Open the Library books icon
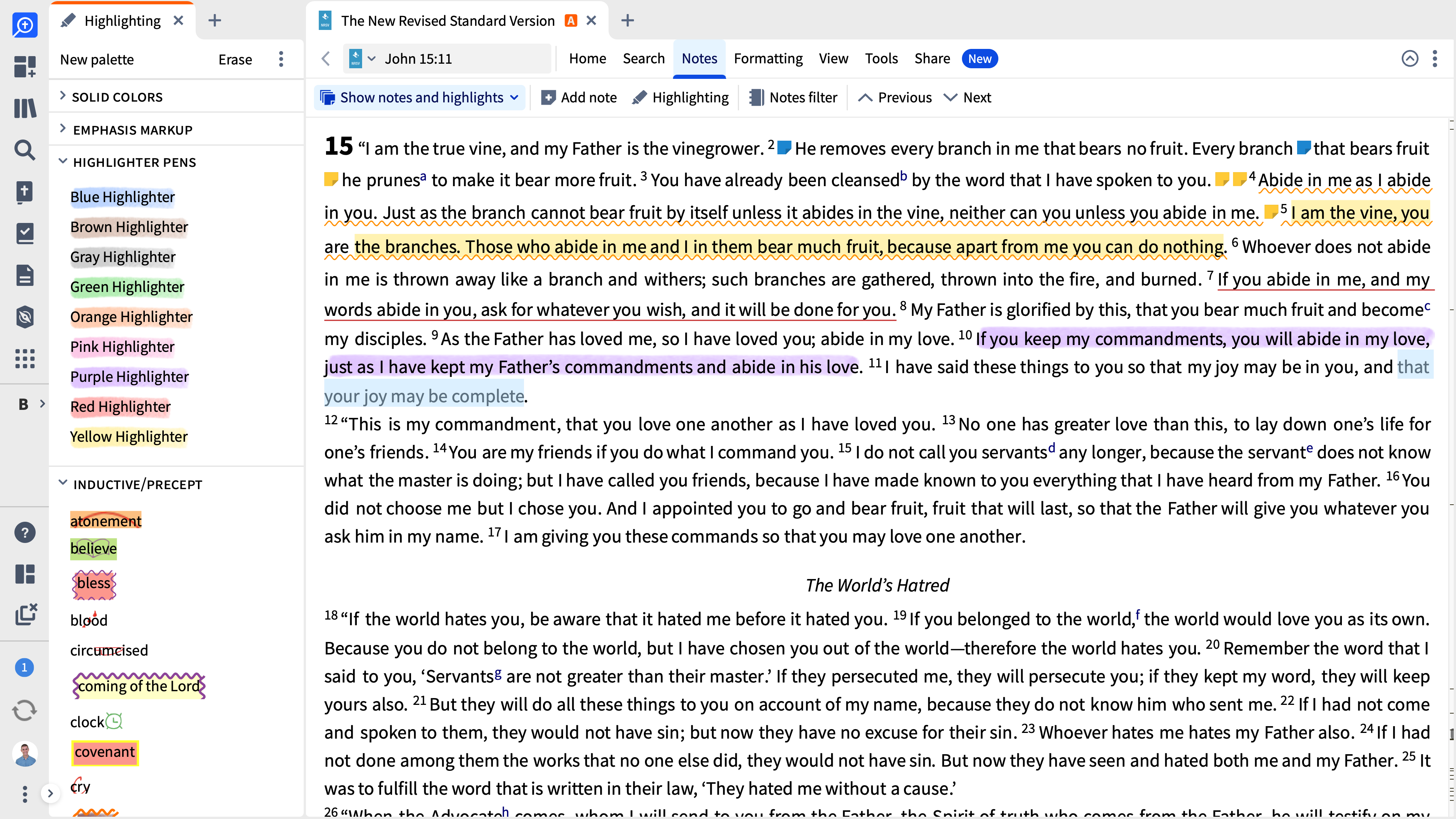This screenshot has height=819, width=1456. pos(24,108)
